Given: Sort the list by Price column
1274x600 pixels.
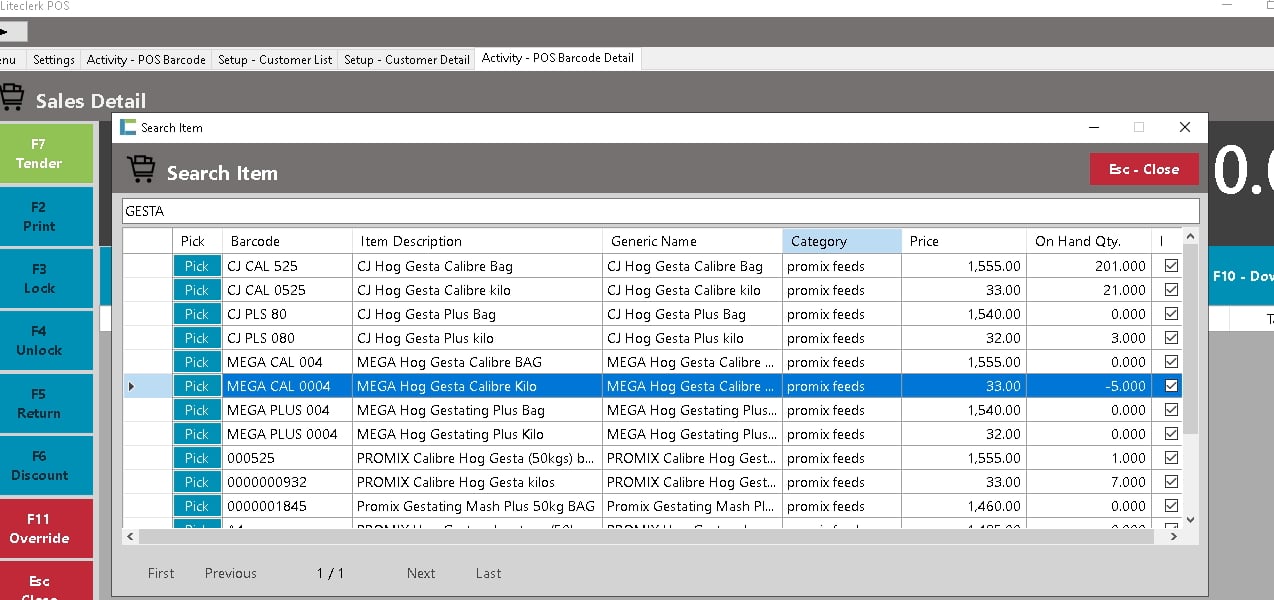Looking at the screenshot, I should [962, 241].
